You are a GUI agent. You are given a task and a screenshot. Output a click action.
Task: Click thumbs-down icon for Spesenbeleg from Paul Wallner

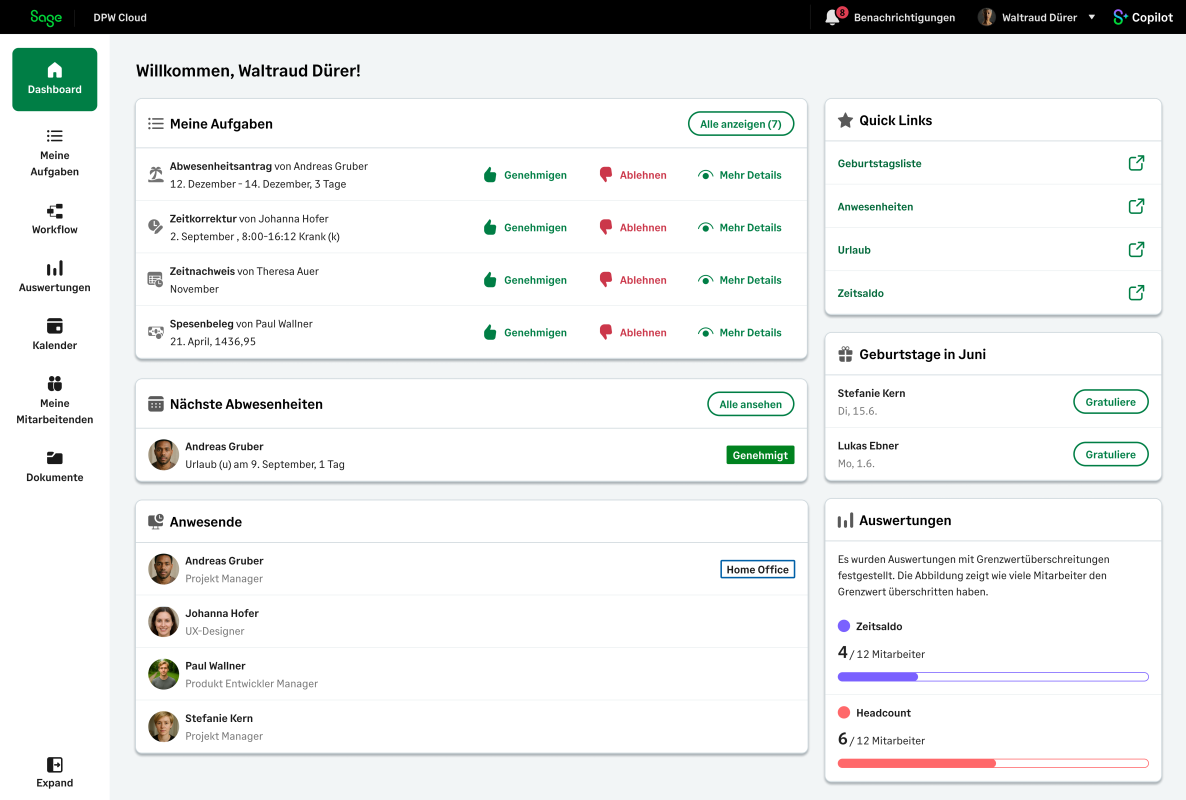605,332
